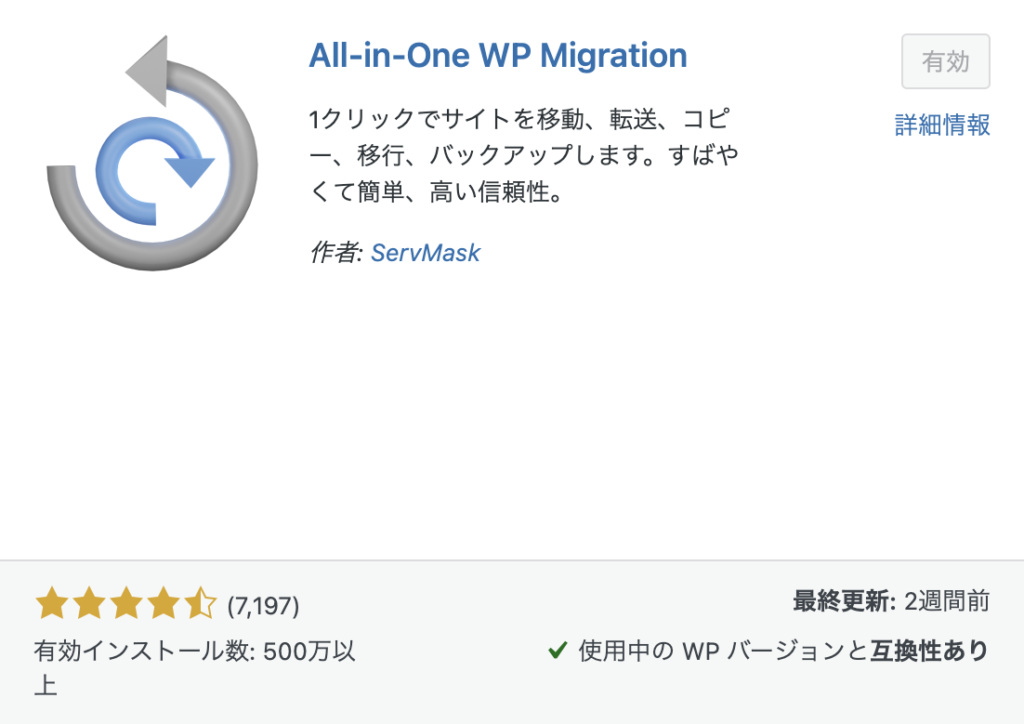This screenshot has width=1024, height=724.
Task: Click the All-in-One WP Migration plugin icon
Action: [x=152, y=153]
